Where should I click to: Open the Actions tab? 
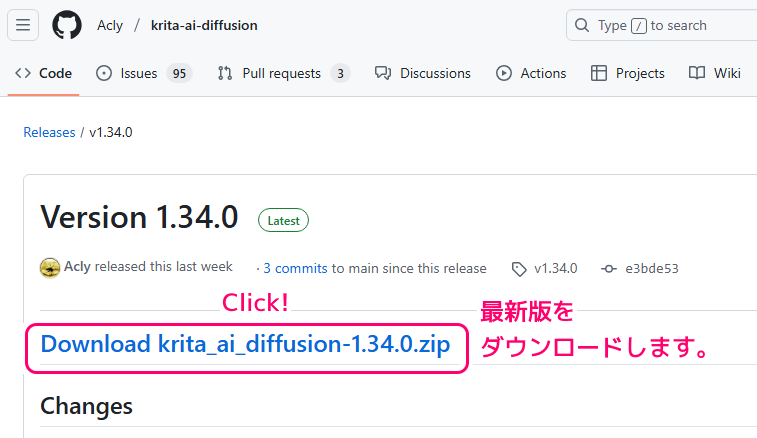[531, 73]
